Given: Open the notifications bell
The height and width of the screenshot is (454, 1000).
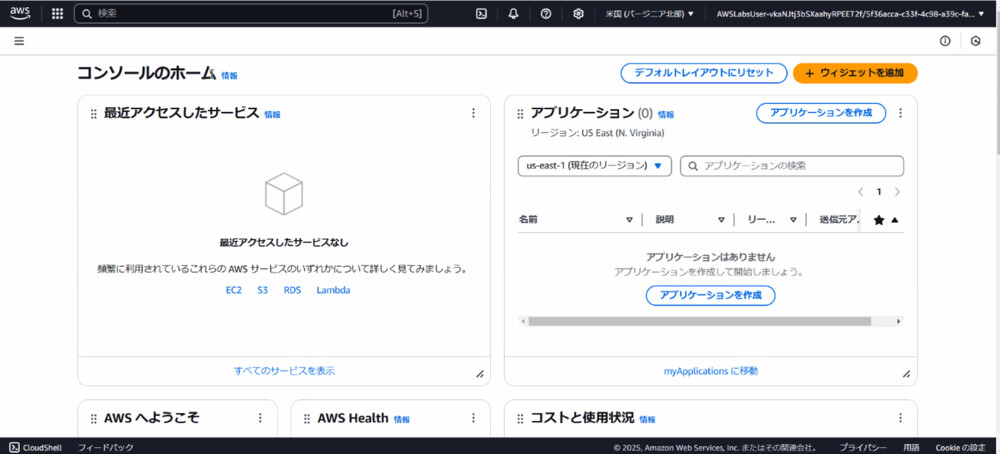Looking at the screenshot, I should click(x=513, y=14).
